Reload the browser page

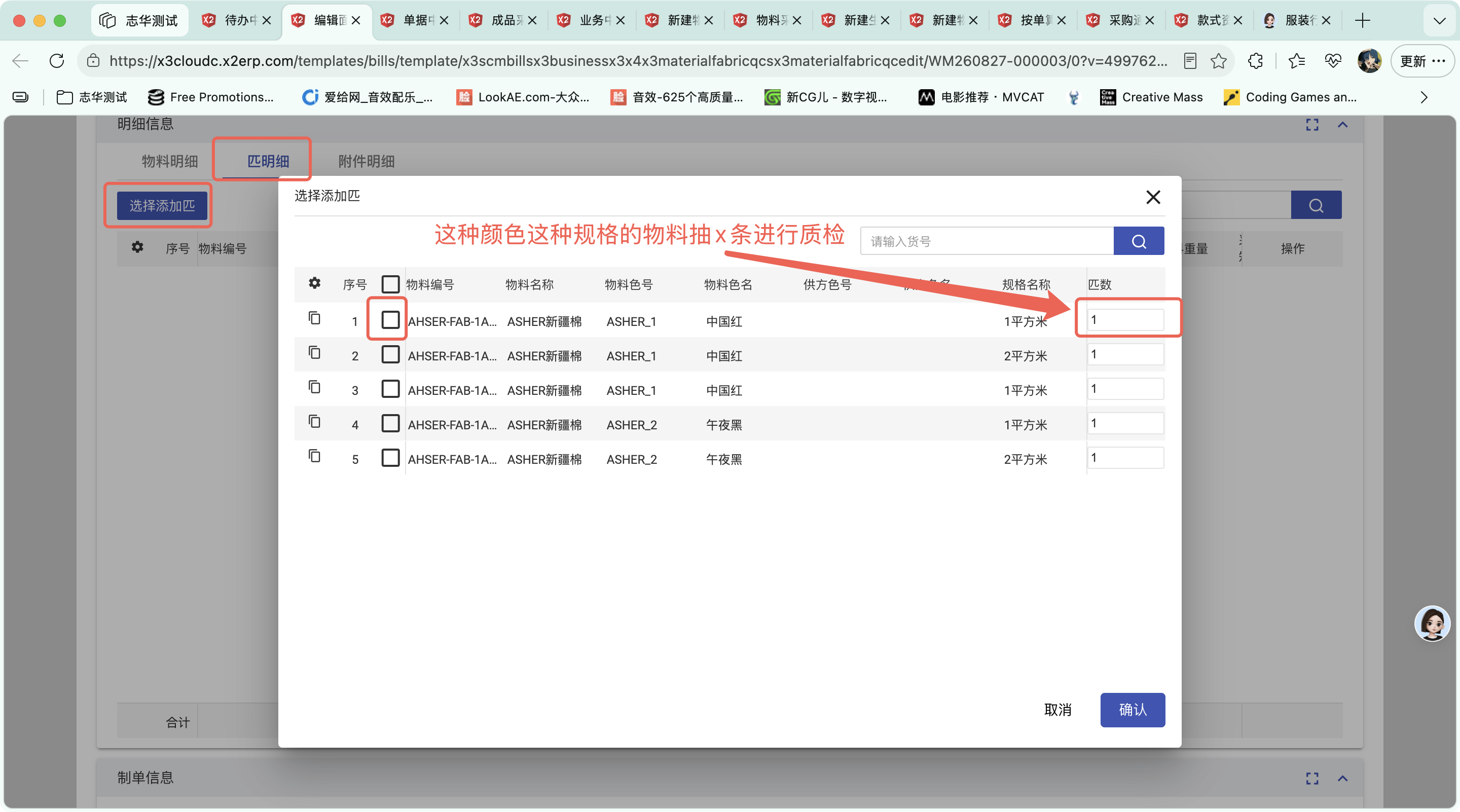[57, 61]
